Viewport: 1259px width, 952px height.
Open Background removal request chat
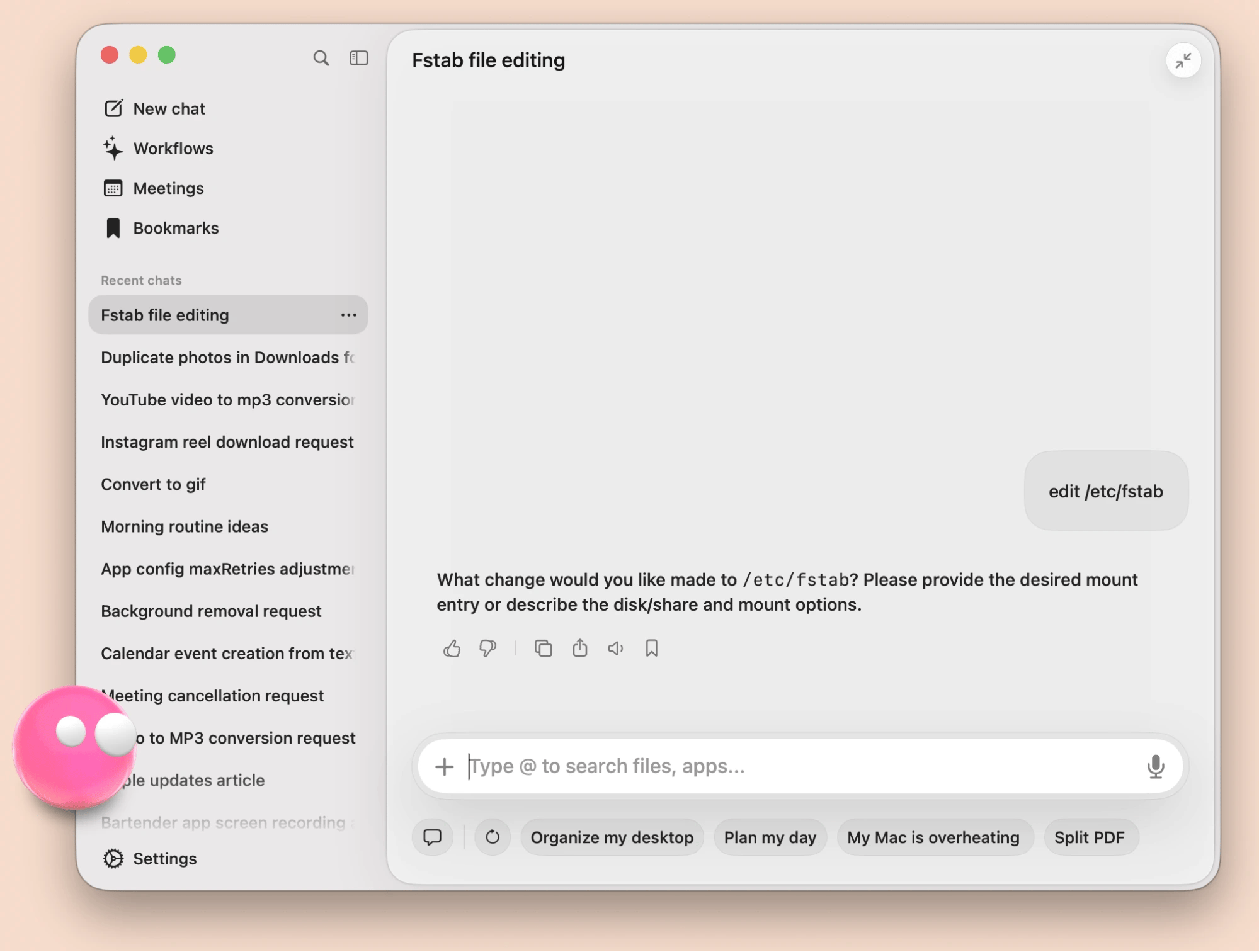point(228,610)
